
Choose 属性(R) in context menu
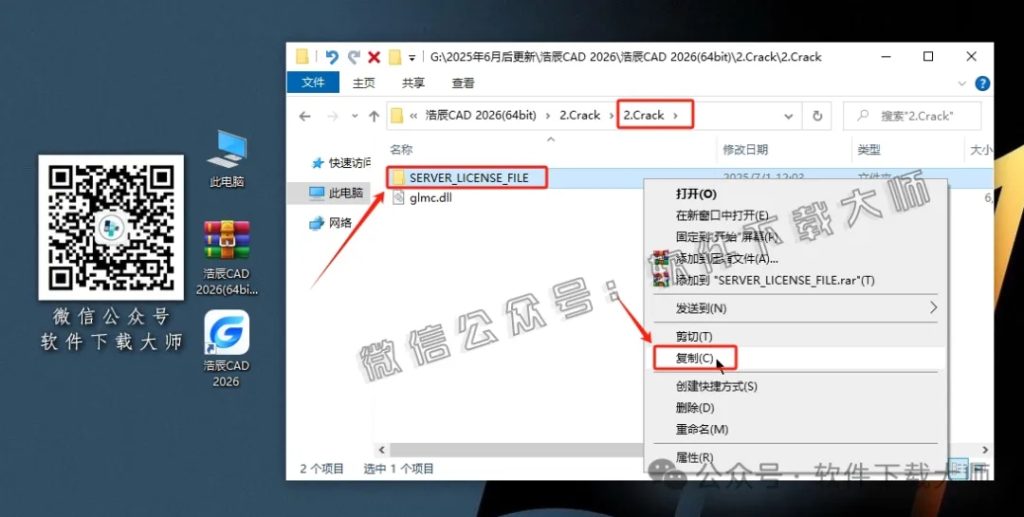coord(795,458)
